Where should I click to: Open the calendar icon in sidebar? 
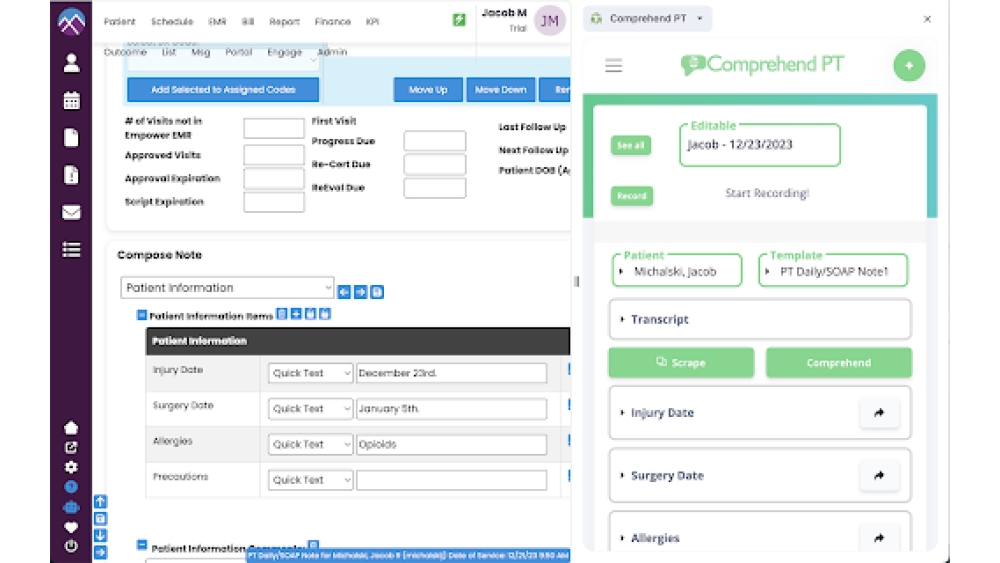tap(71, 100)
